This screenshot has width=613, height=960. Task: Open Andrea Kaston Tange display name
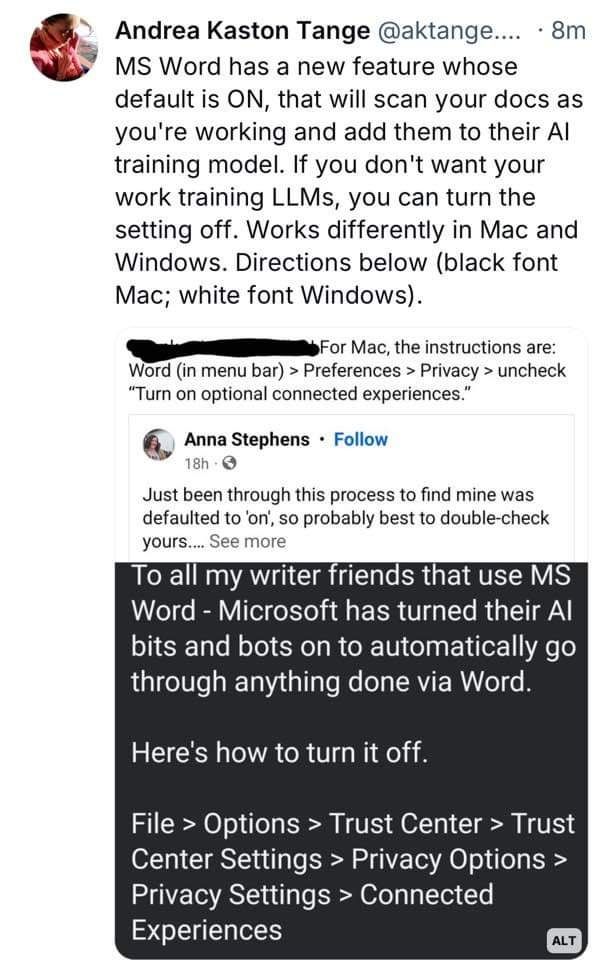click(243, 30)
